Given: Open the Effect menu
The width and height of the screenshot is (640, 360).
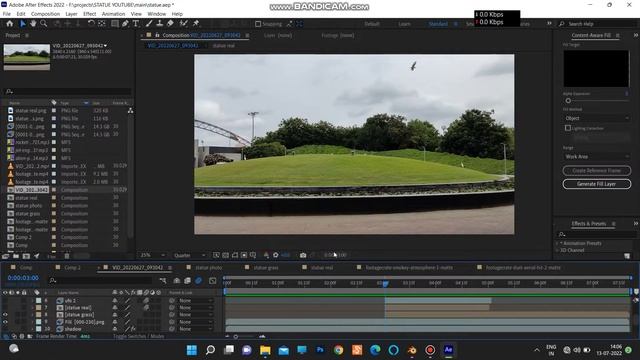Looking at the screenshot, I should click(x=89, y=14).
